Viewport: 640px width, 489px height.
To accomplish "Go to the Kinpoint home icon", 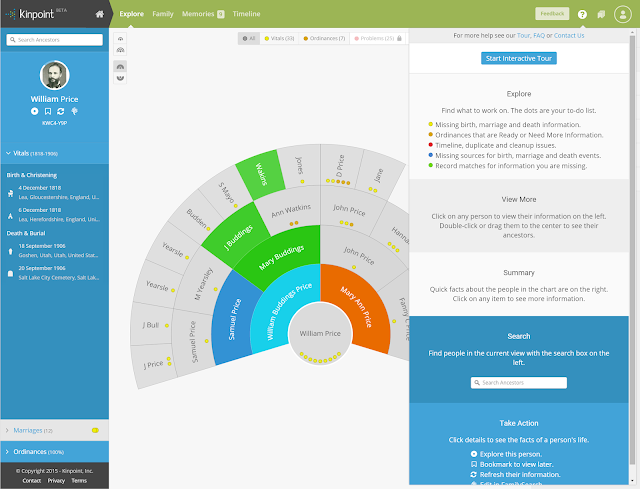I will 100,14.
